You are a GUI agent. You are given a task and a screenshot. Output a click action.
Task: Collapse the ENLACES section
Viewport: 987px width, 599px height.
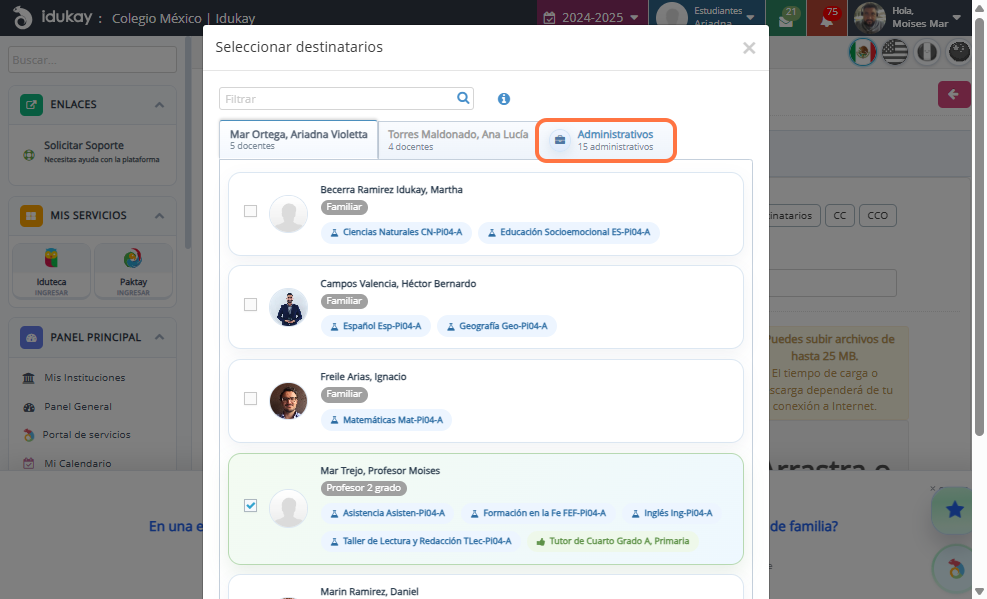pos(159,104)
